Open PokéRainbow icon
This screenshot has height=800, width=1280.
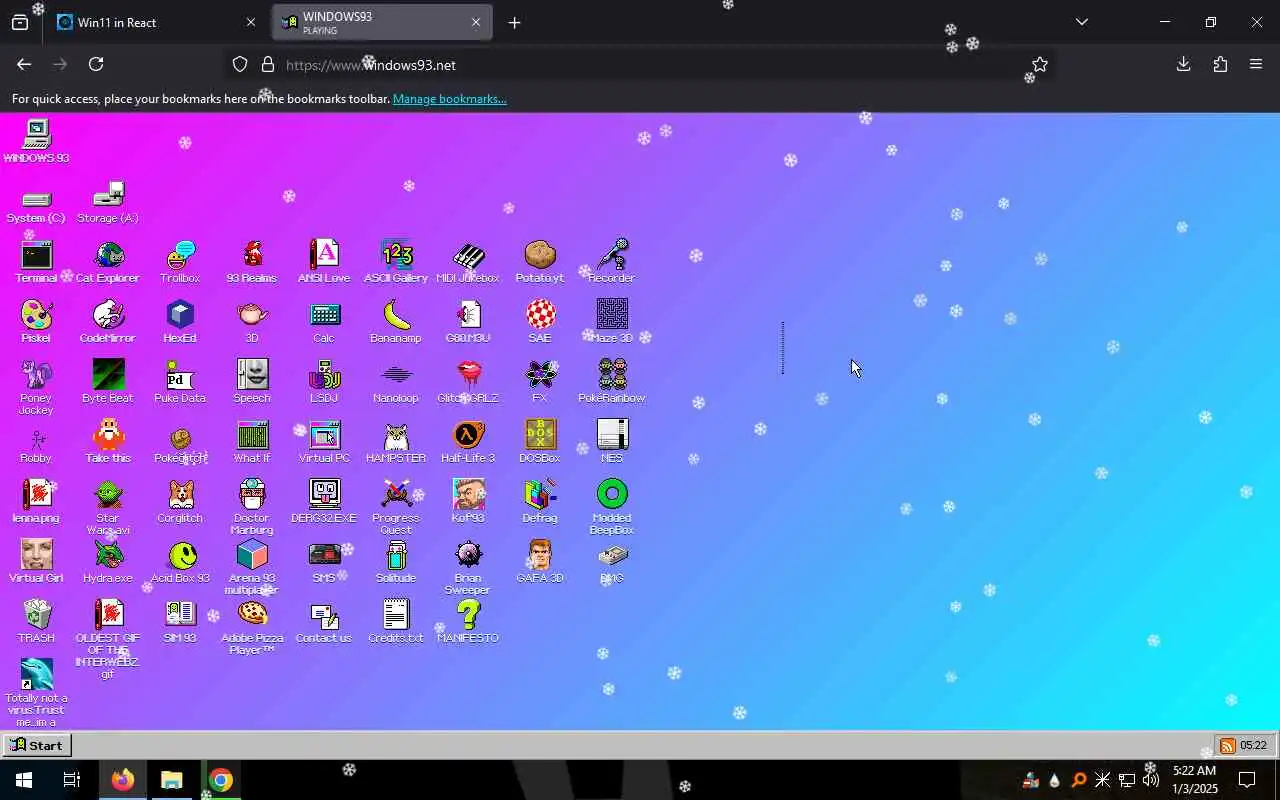(612, 382)
